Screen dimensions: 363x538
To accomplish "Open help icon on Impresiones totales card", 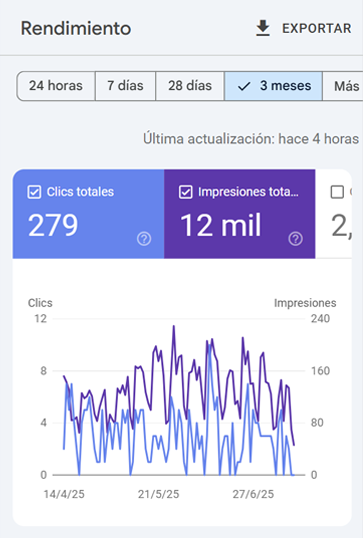I will [x=295, y=238].
